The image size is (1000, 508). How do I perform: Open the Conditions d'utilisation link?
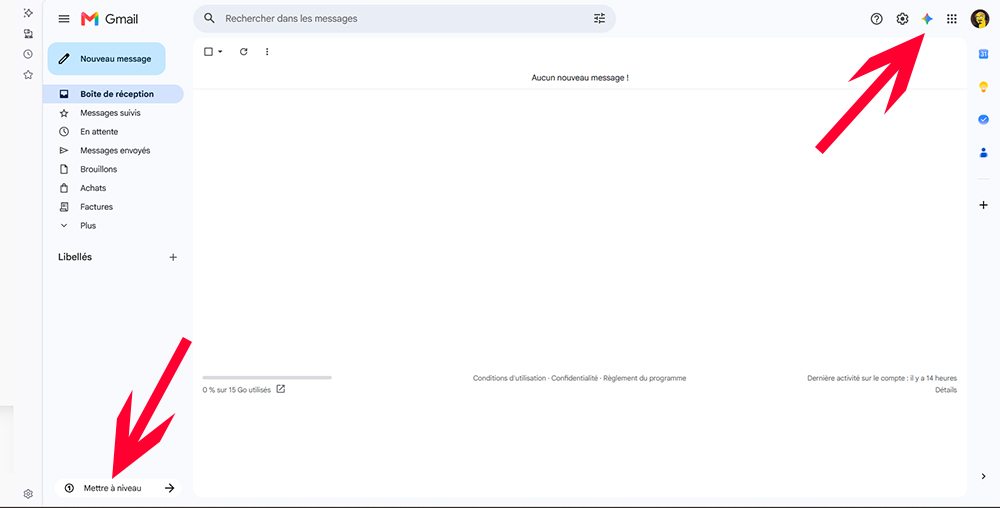(x=509, y=378)
